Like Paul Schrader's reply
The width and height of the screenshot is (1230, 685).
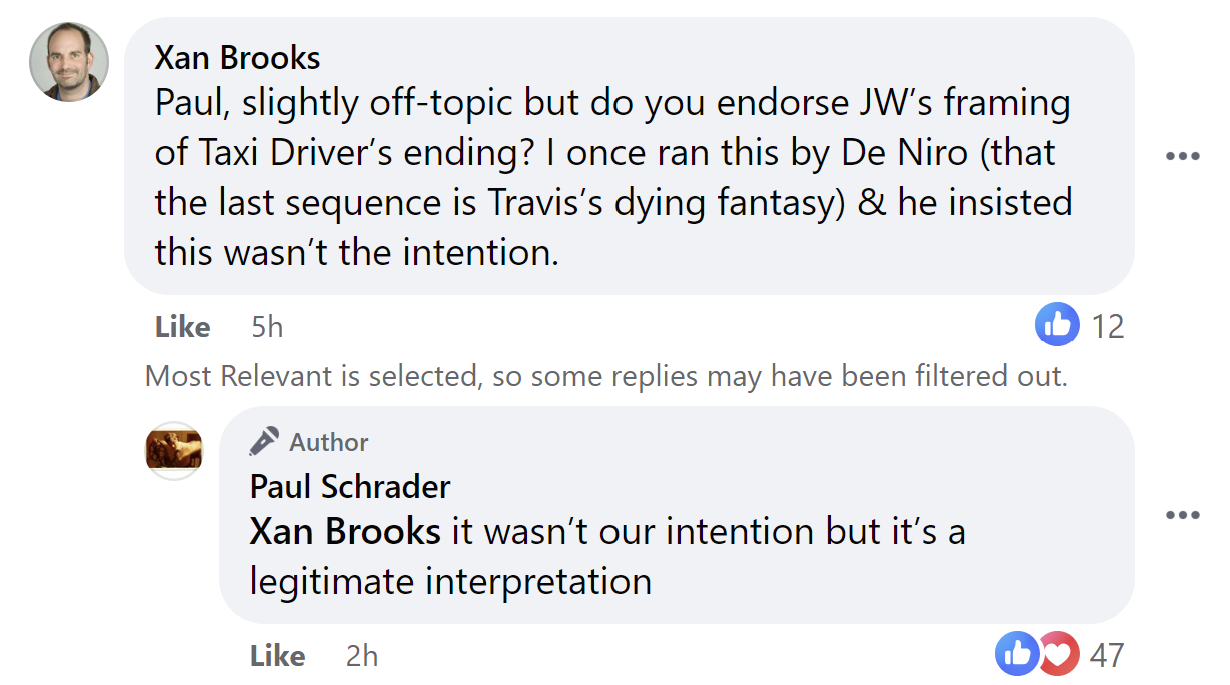coord(277,656)
